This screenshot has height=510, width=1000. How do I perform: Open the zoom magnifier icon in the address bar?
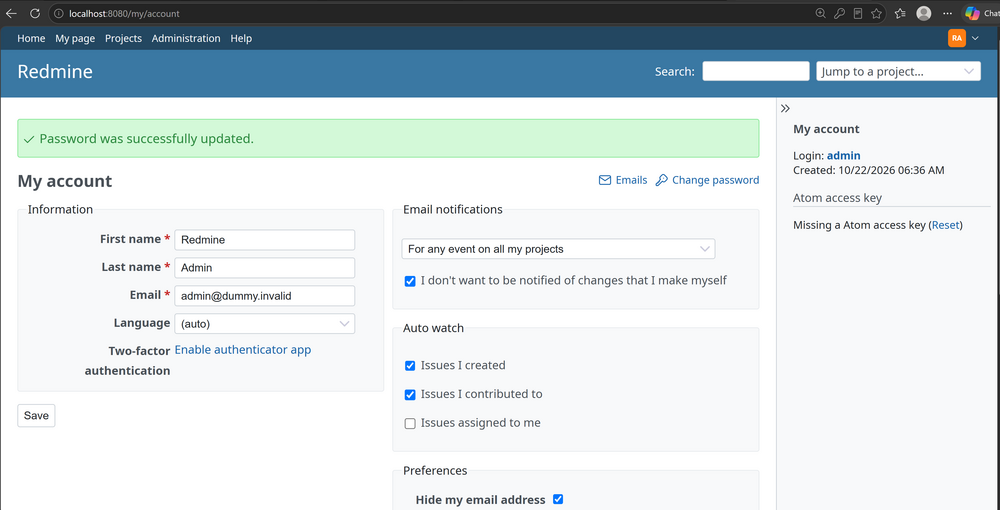[x=821, y=13]
